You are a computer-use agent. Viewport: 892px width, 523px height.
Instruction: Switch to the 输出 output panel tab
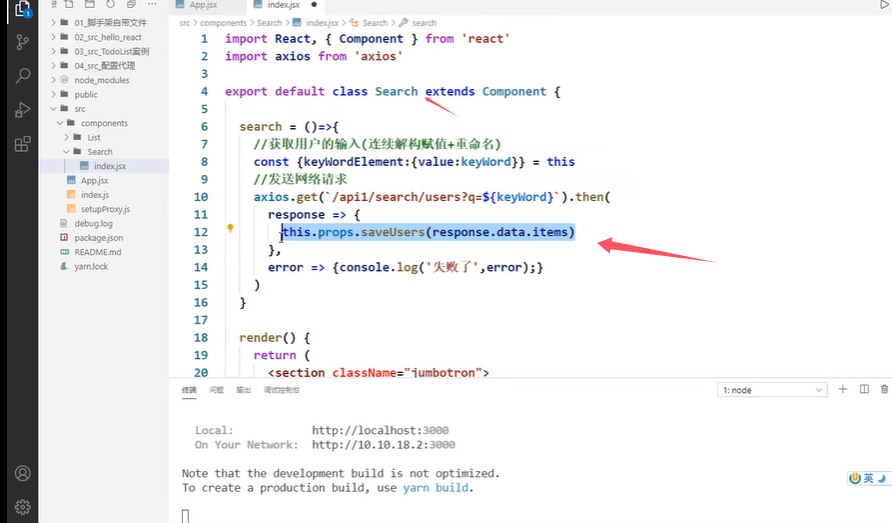pos(243,390)
